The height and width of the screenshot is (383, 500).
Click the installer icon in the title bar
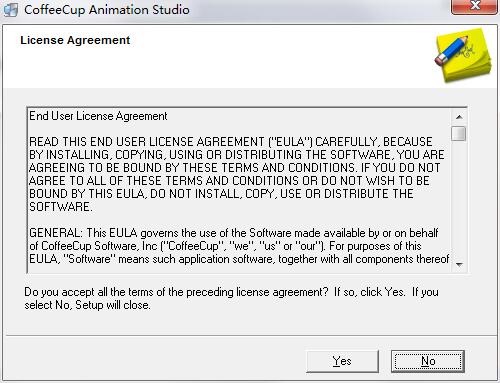click(10, 10)
